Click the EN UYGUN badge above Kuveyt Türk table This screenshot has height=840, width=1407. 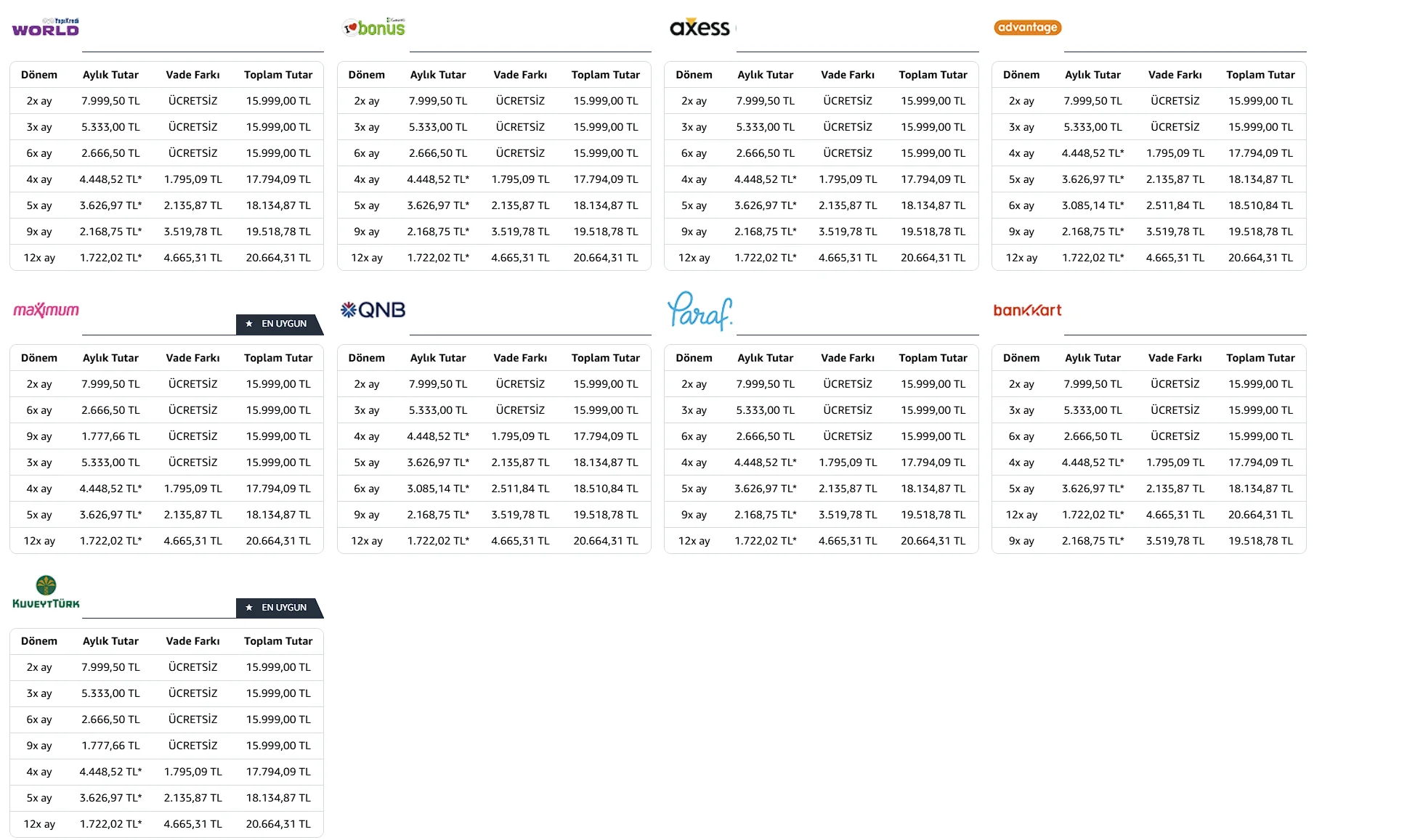[278, 608]
